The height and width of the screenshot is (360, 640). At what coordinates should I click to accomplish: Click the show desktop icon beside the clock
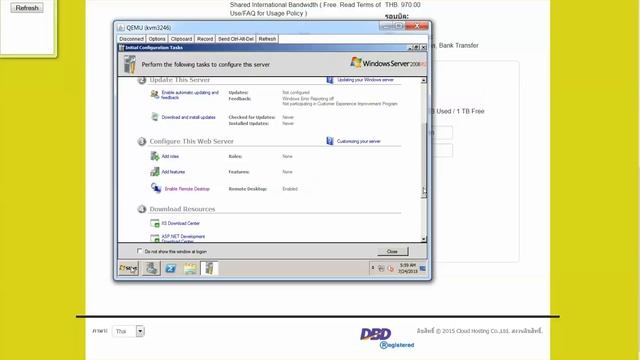(x=422, y=268)
